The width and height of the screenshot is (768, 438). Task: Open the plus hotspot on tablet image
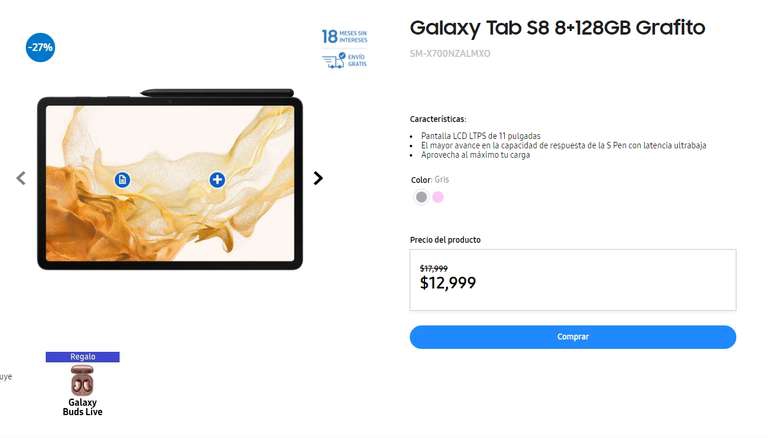(x=217, y=179)
